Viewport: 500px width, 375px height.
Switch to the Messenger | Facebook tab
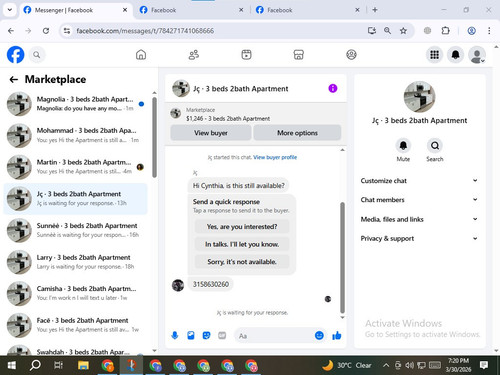(76, 10)
